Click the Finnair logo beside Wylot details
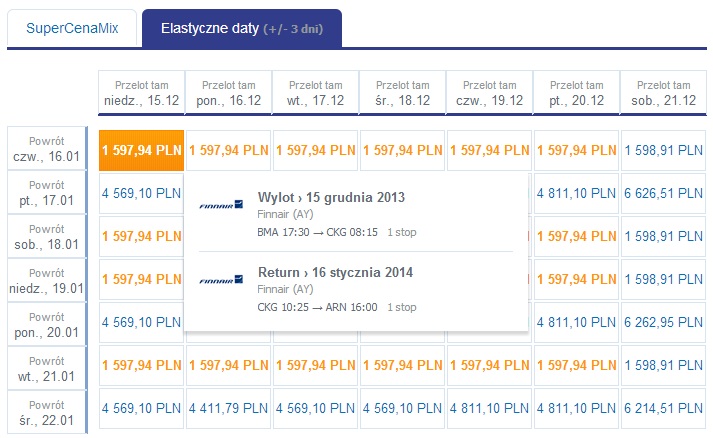This screenshot has height=438, width=713. click(x=221, y=205)
